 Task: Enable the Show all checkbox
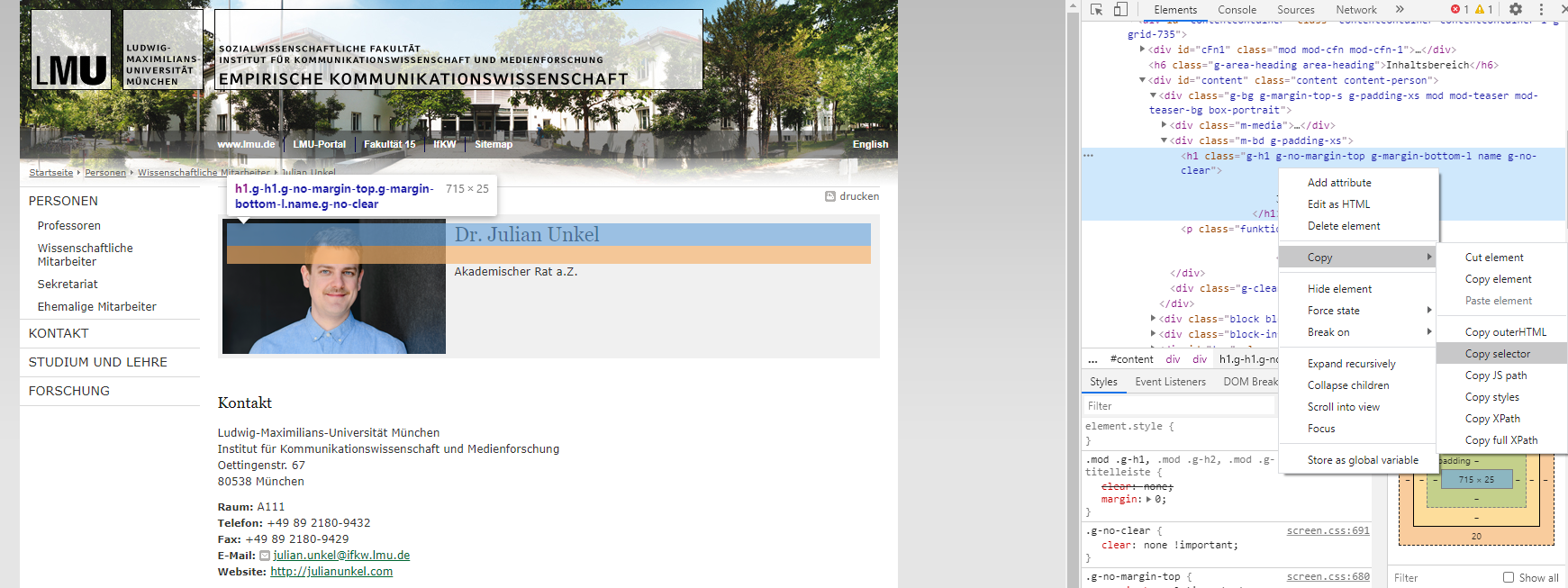(1509, 577)
